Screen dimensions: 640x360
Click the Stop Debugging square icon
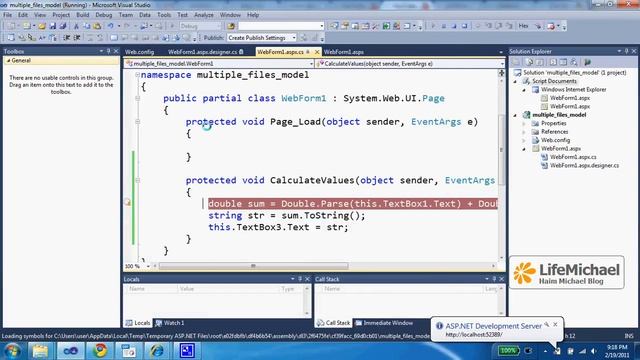(454, 26)
